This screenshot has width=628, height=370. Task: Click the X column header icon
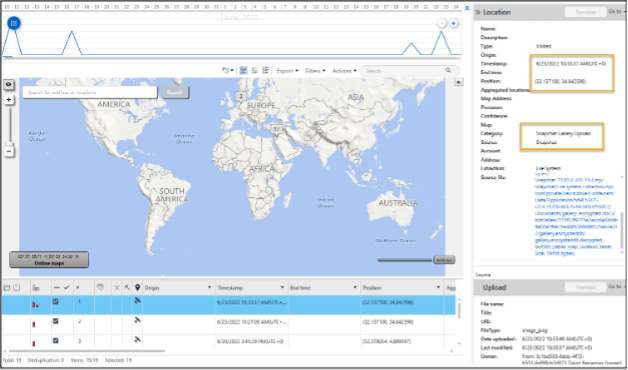tap(117, 288)
